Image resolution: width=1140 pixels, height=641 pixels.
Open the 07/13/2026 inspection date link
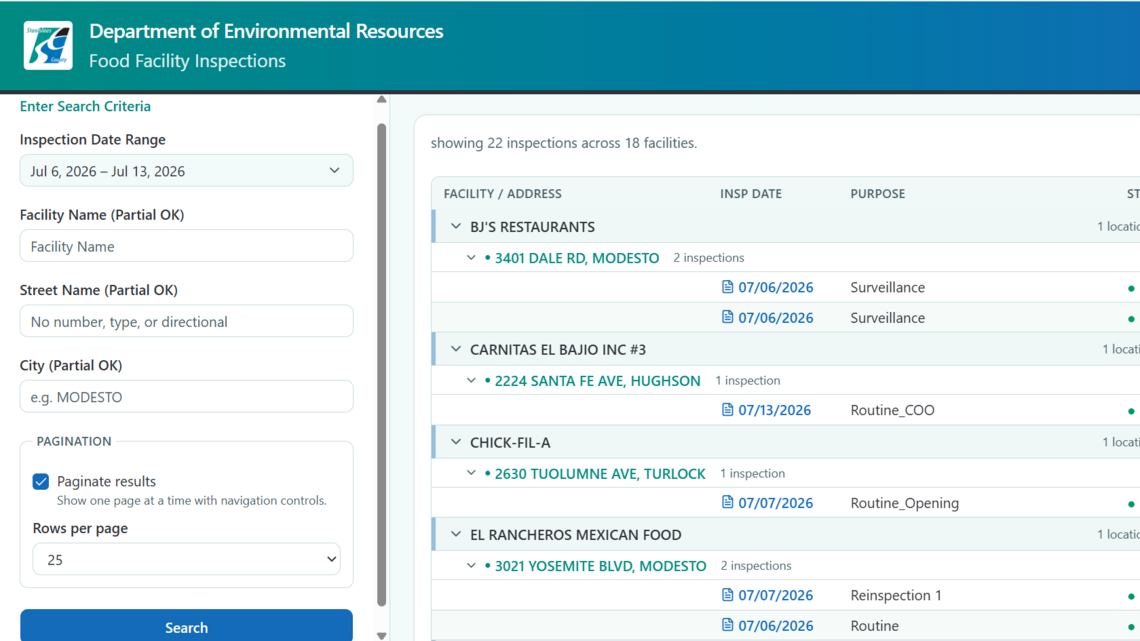(774, 410)
